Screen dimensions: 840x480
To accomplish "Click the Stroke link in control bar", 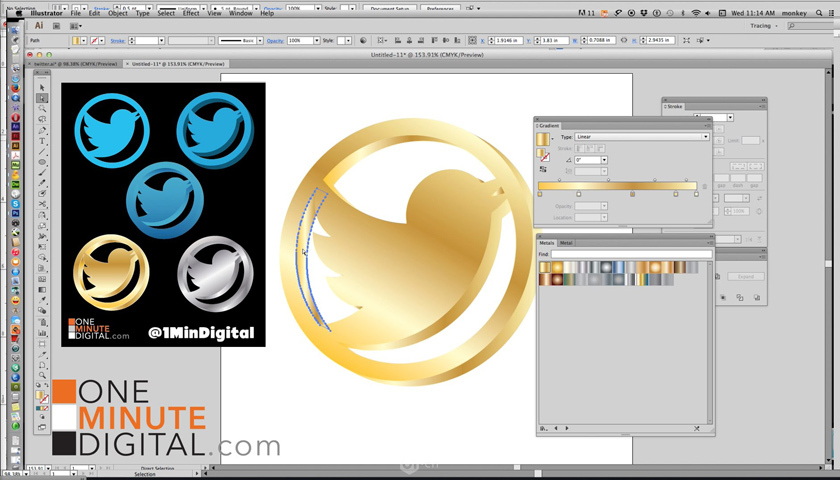I will (x=120, y=41).
